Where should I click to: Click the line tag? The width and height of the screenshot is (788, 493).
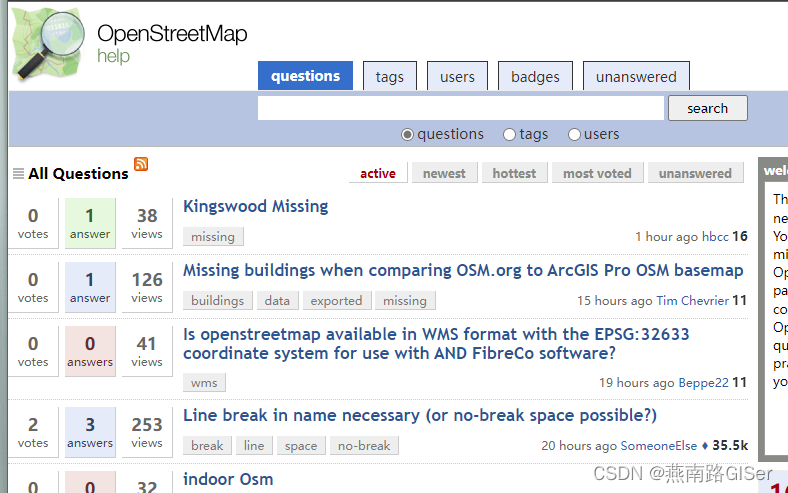[254, 446]
